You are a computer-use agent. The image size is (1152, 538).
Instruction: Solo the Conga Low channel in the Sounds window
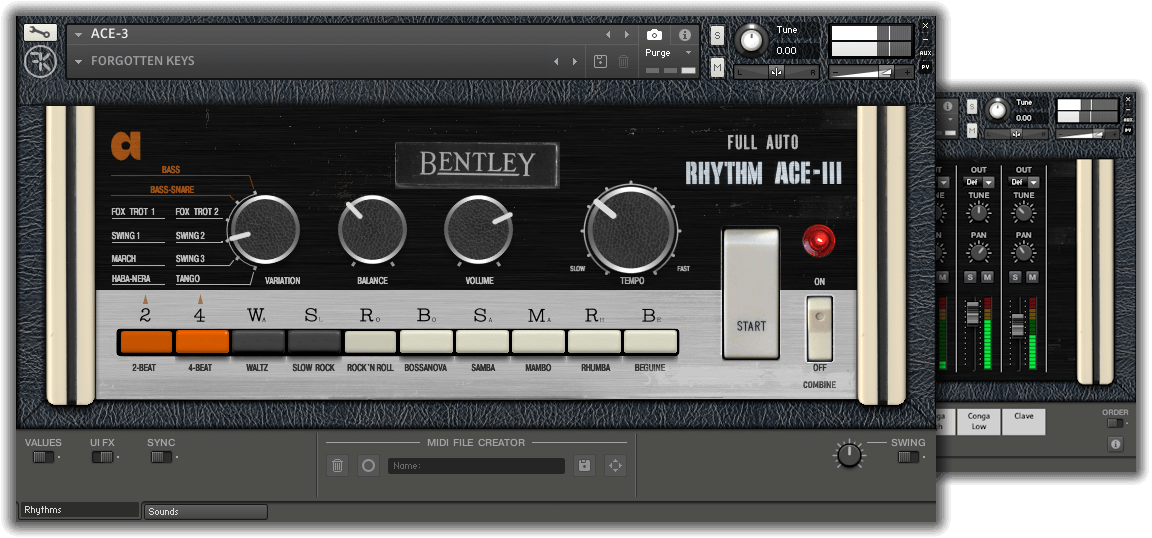pos(971,277)
